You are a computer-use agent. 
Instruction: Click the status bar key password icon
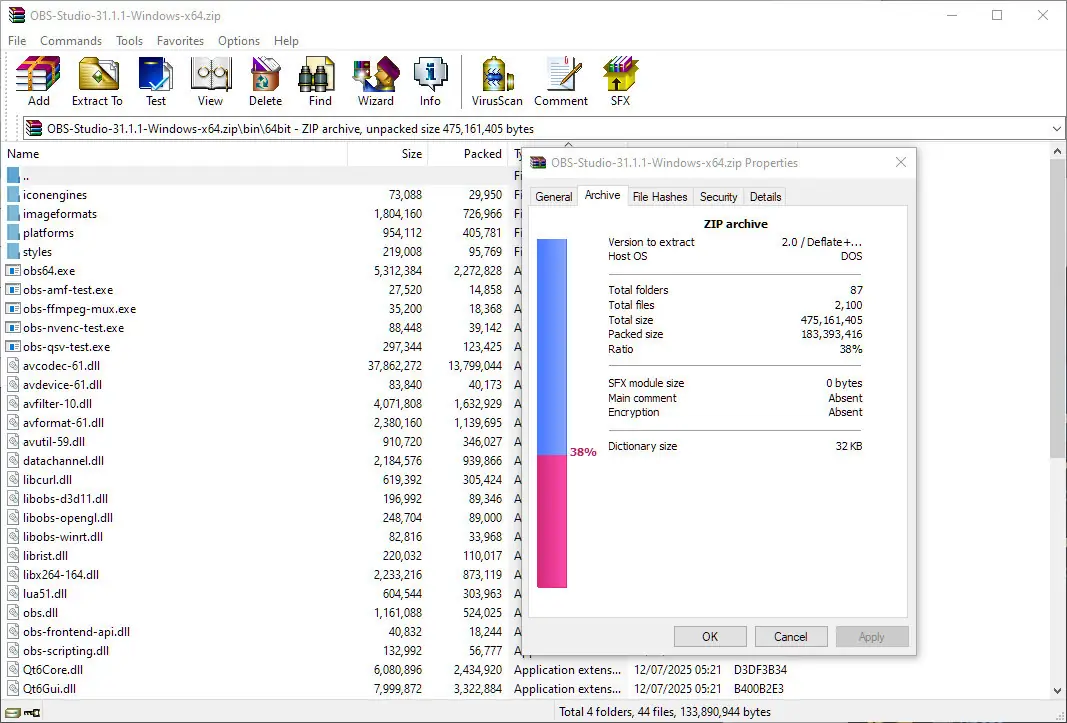(32, 713)
